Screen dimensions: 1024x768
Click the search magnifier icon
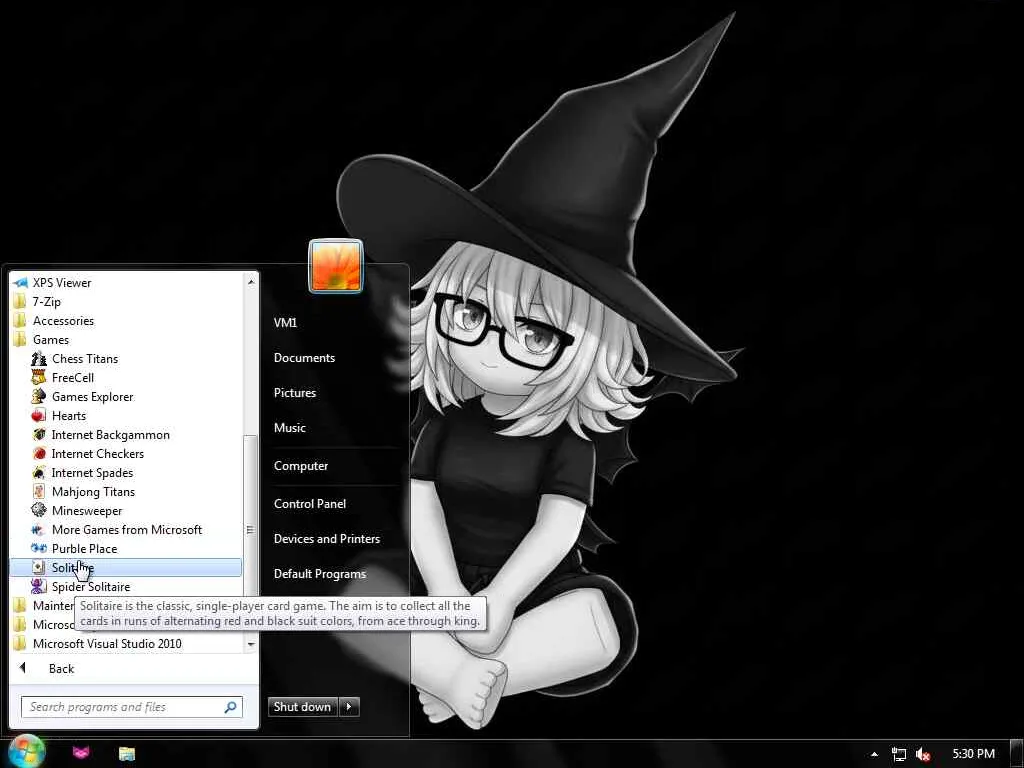231,707
